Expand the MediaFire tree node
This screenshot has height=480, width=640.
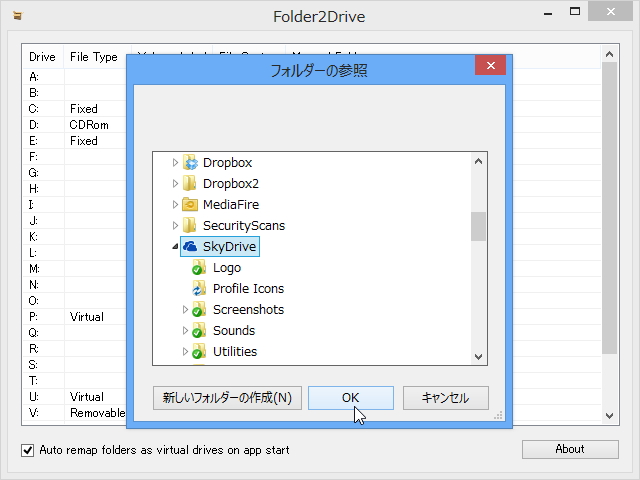pos(175,204)
